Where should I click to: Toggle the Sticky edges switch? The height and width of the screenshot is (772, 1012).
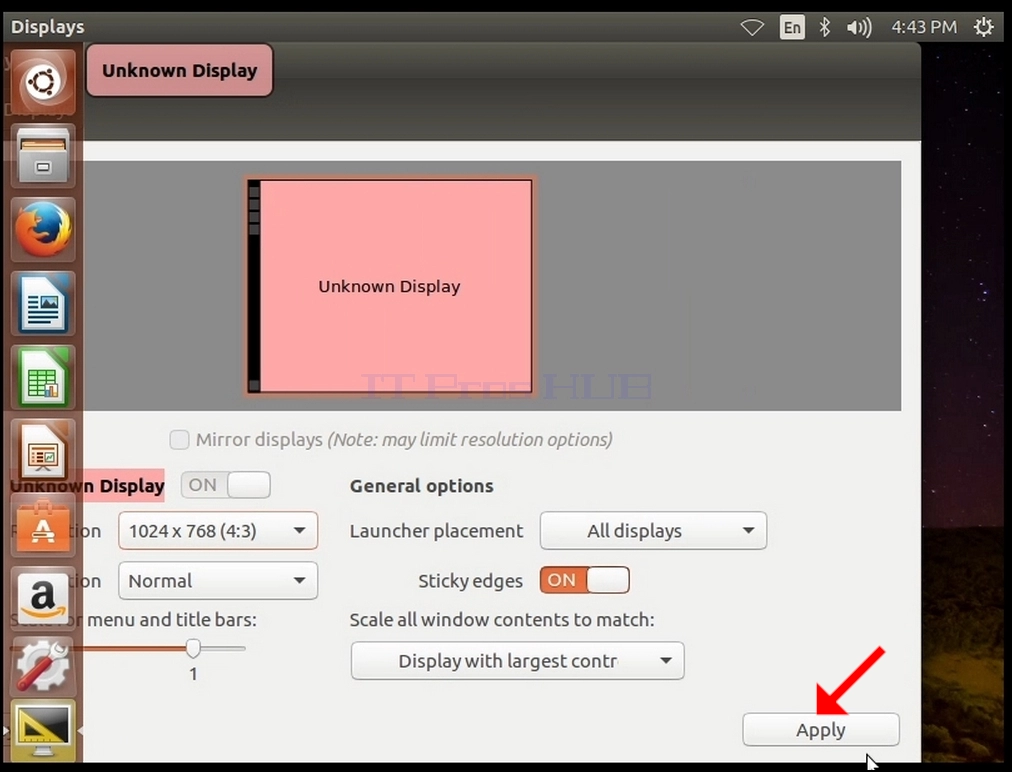point(584,580)
